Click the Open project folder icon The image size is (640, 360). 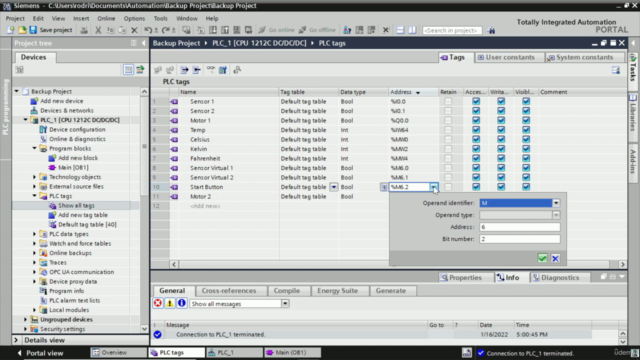tap(22, 30)
